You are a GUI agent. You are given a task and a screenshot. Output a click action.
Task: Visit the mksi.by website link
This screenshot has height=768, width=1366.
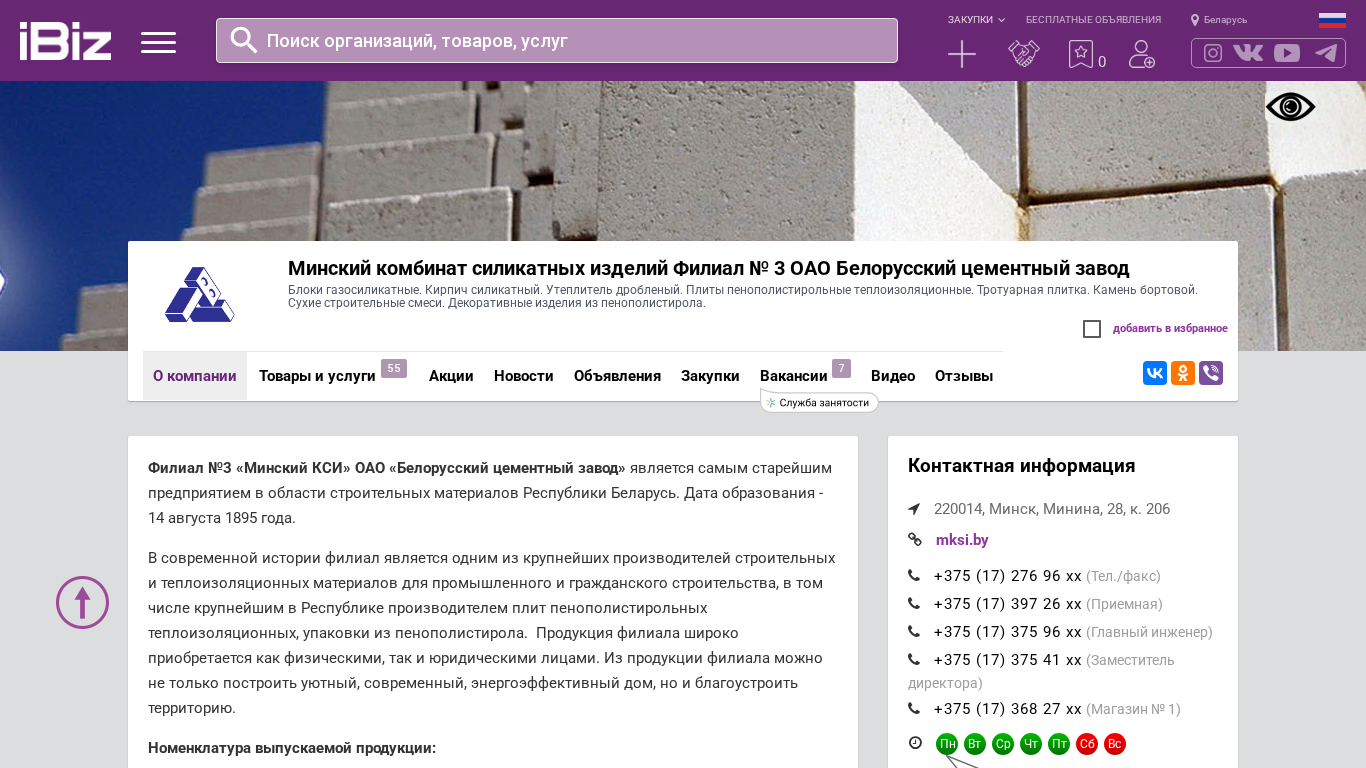(x=962, y=540)
